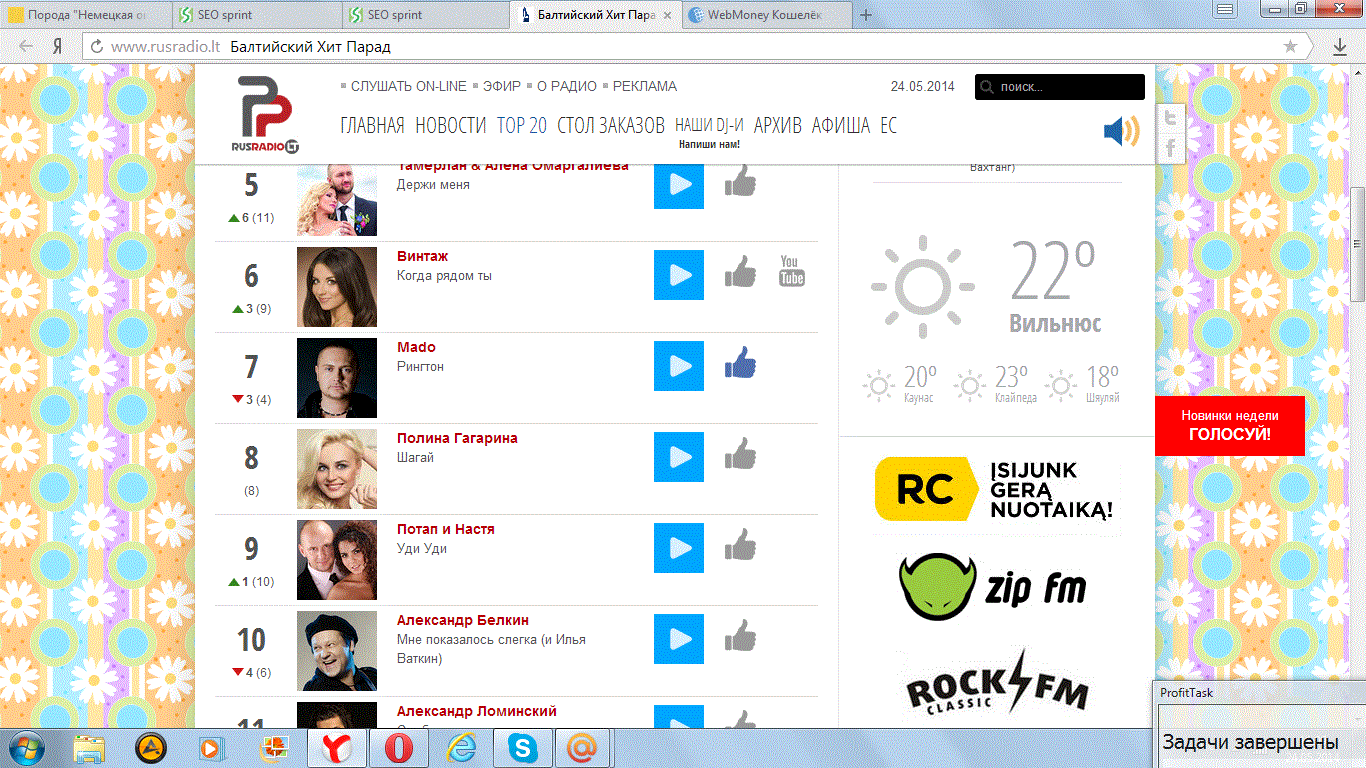
Task: Open the Полина Гагарина artist name link
Action: tap(457, 438)
